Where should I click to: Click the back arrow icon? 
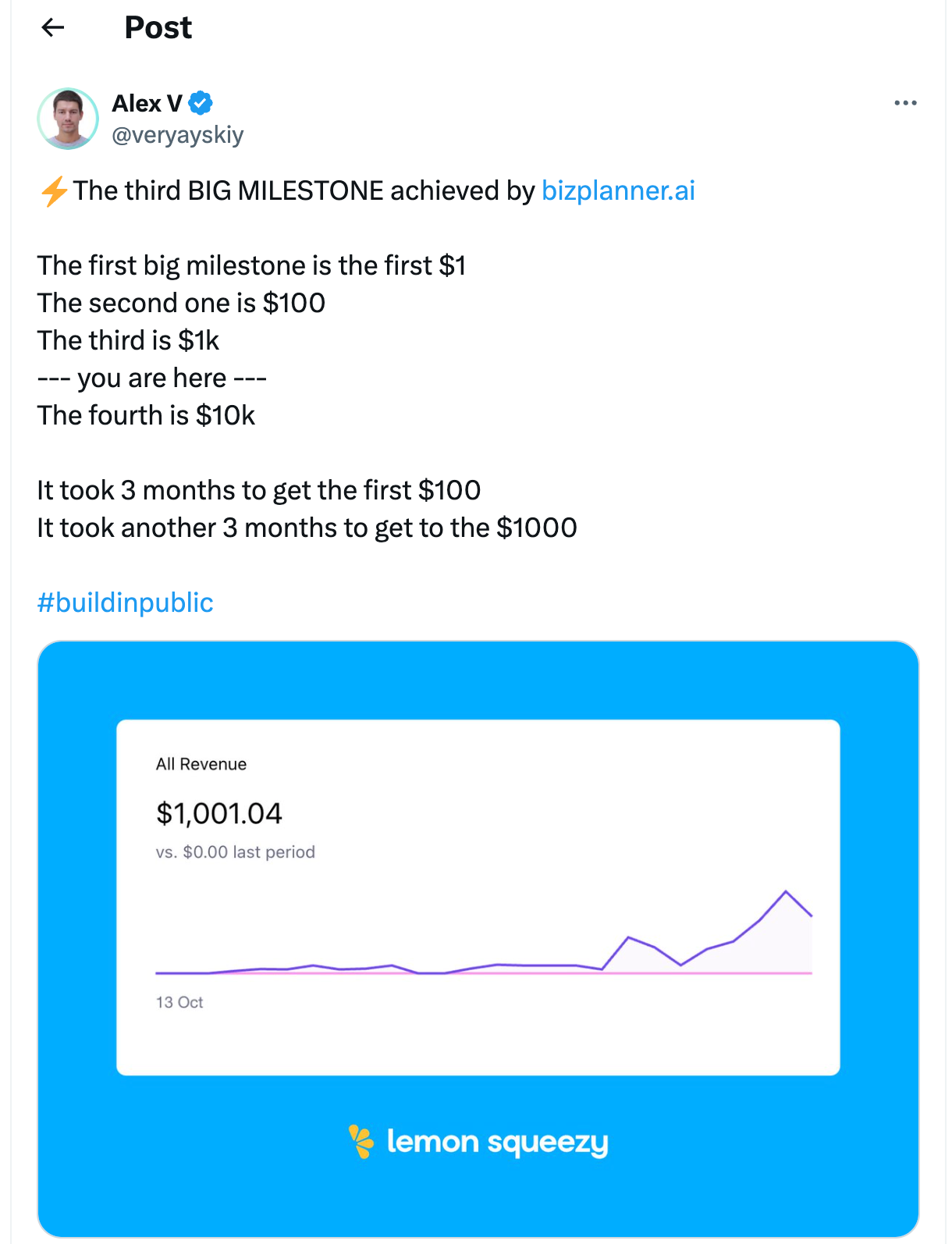coord(53,28)
